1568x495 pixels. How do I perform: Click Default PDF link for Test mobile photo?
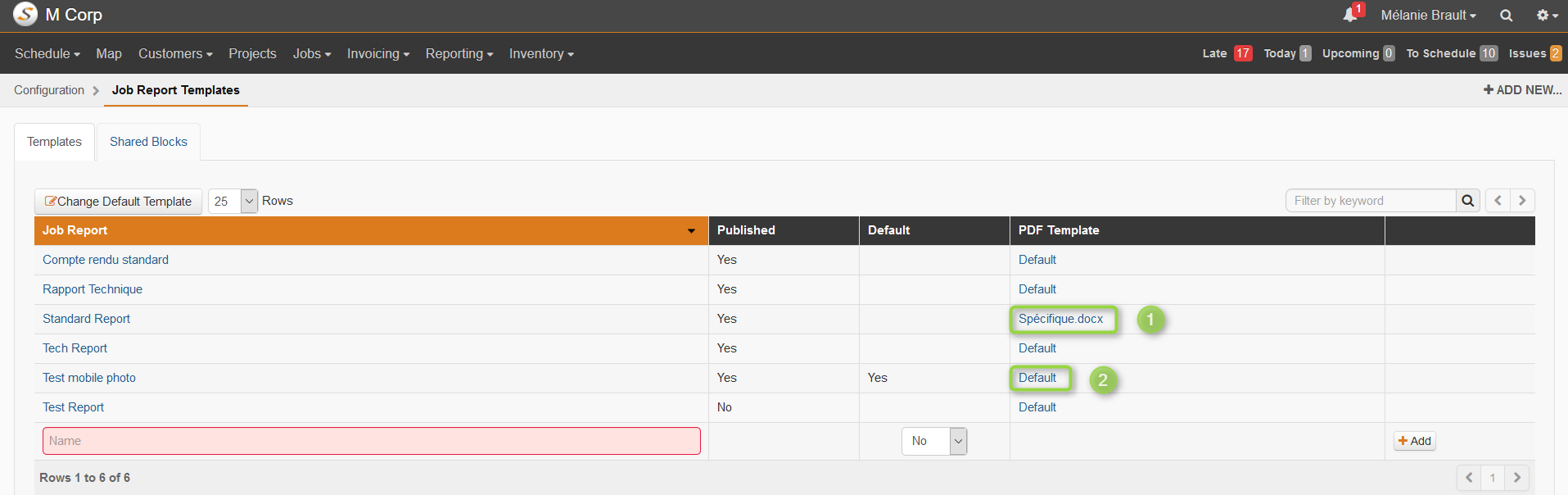[x=1037, y=378]
